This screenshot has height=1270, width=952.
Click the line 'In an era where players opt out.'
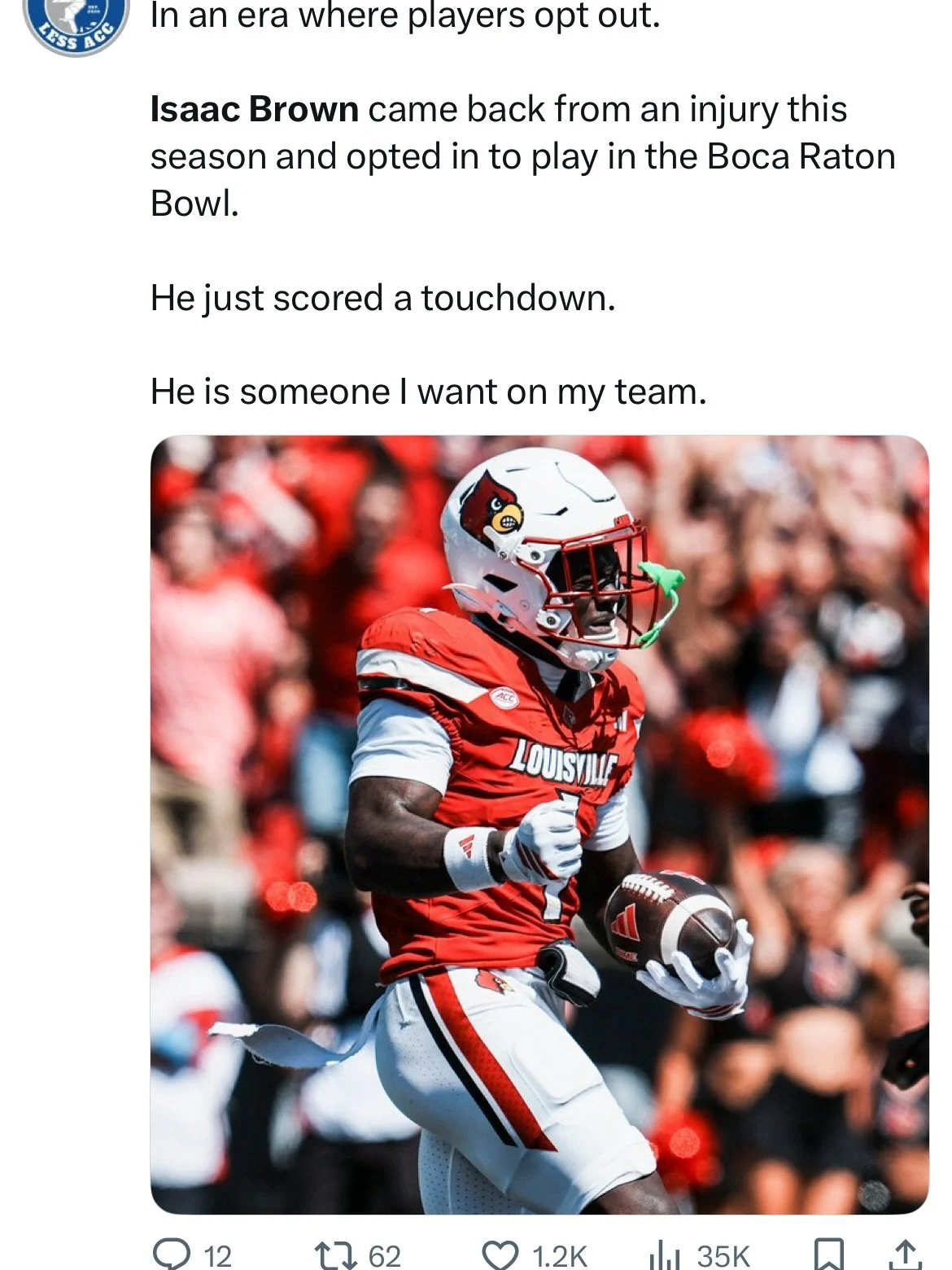tap(405, 16)
